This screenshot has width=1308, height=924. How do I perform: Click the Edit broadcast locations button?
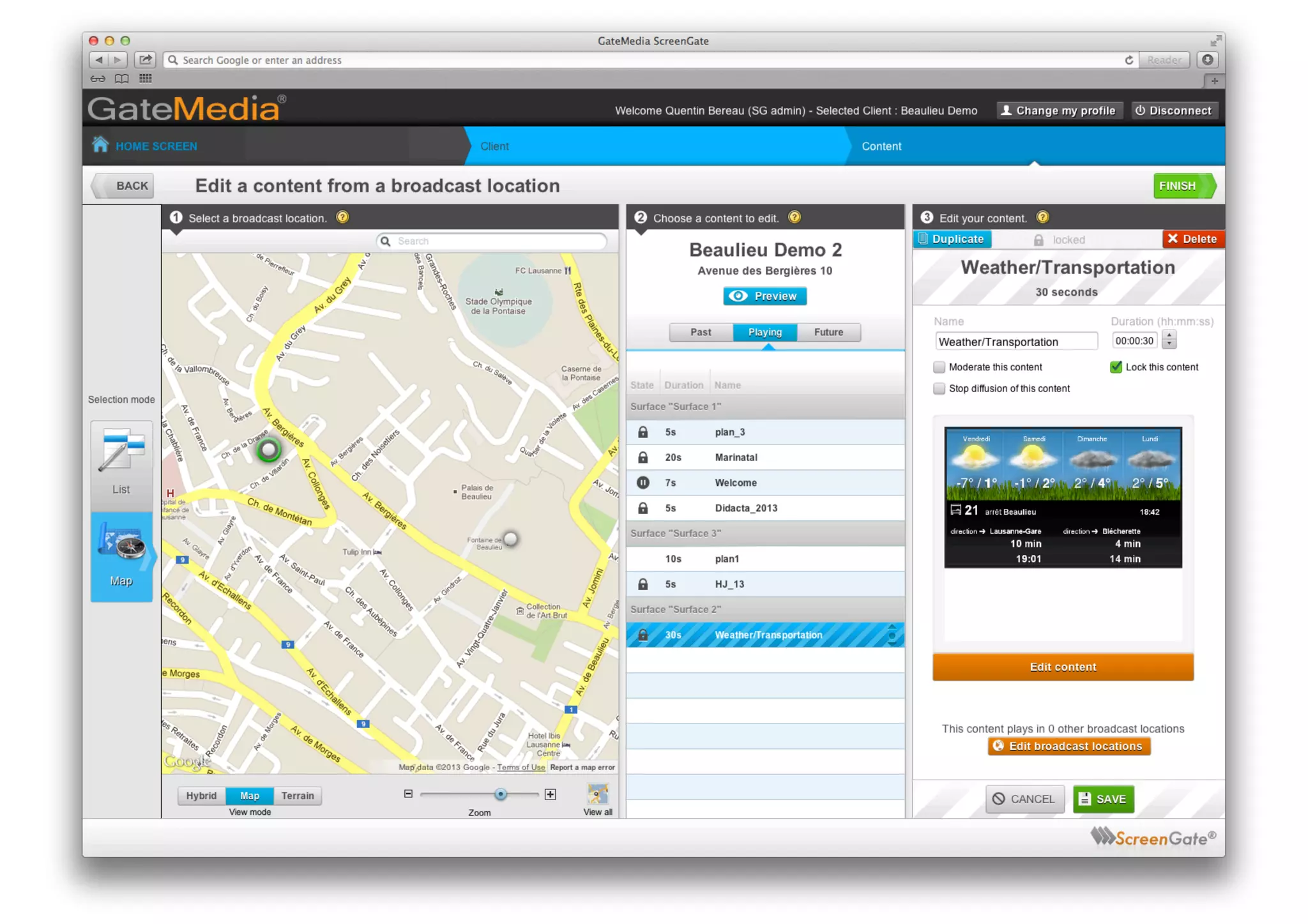coord(1068,746)
